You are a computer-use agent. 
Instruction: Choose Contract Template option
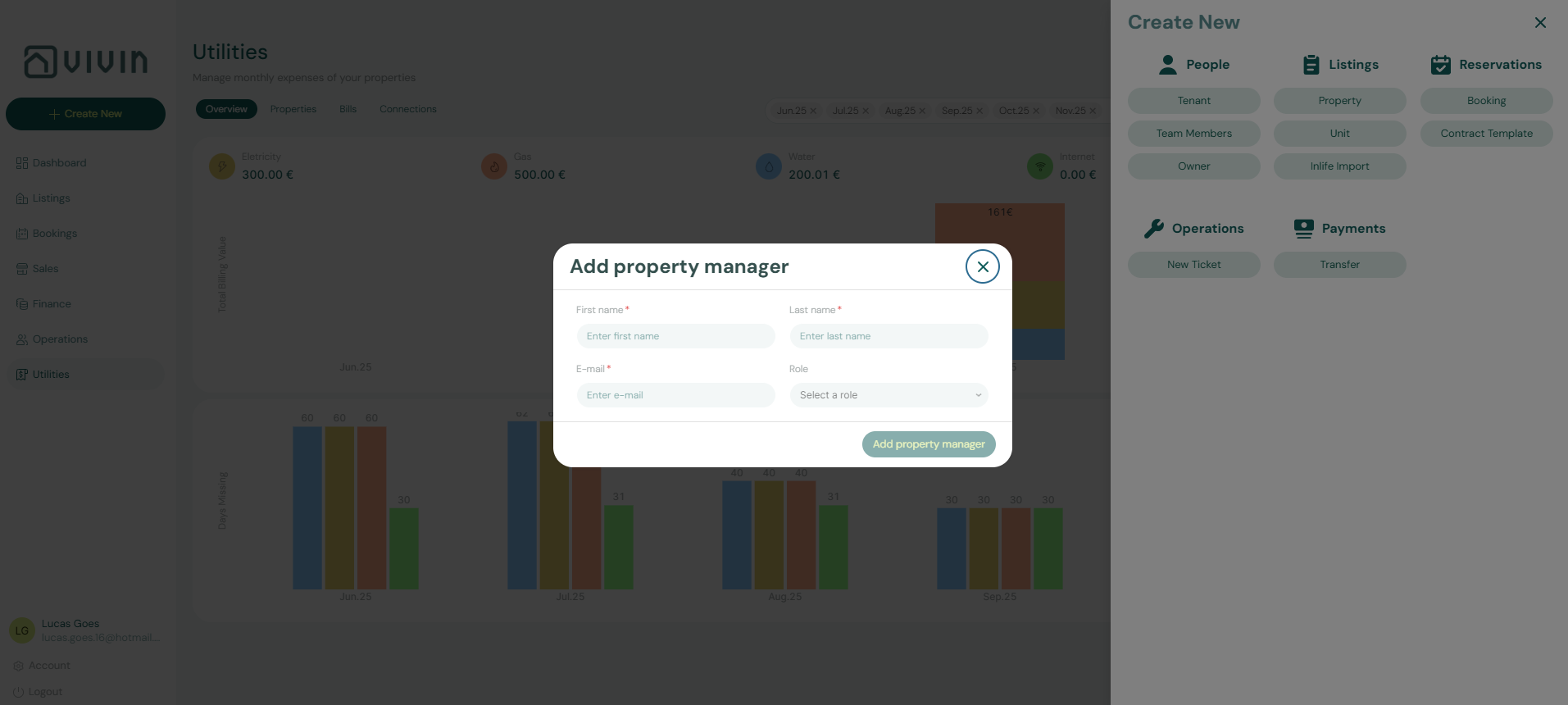point(1487,134)
